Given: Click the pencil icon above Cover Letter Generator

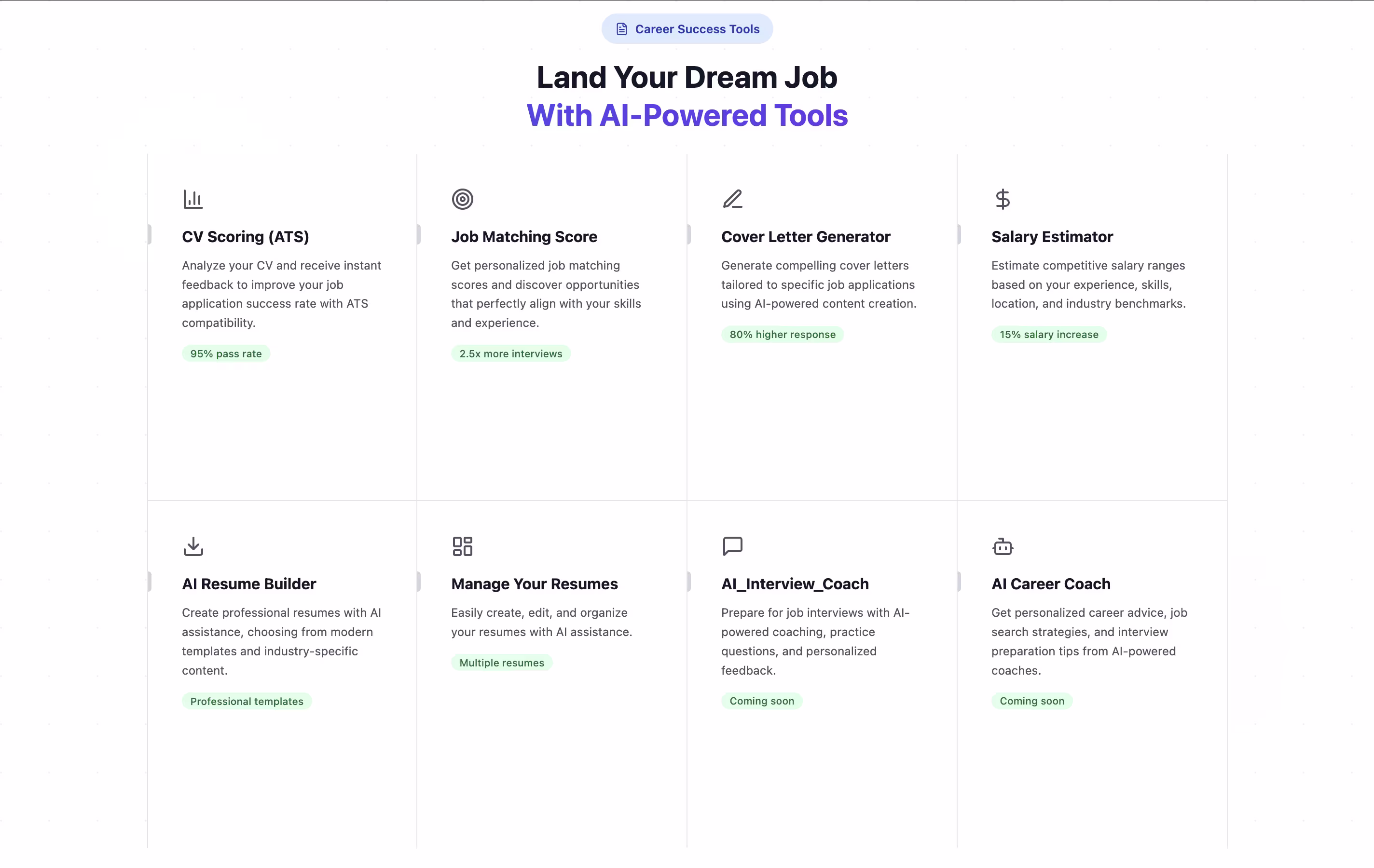Looking at the screenshot, I should 733,199.
